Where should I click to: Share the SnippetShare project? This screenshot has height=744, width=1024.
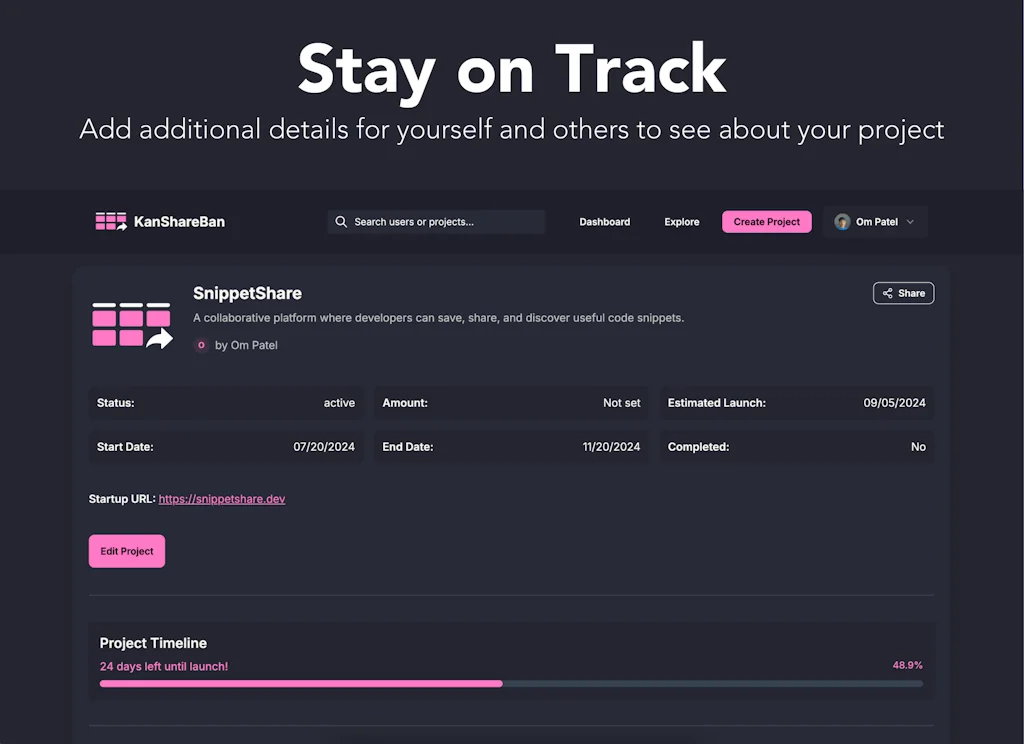(x=904, y=293)
